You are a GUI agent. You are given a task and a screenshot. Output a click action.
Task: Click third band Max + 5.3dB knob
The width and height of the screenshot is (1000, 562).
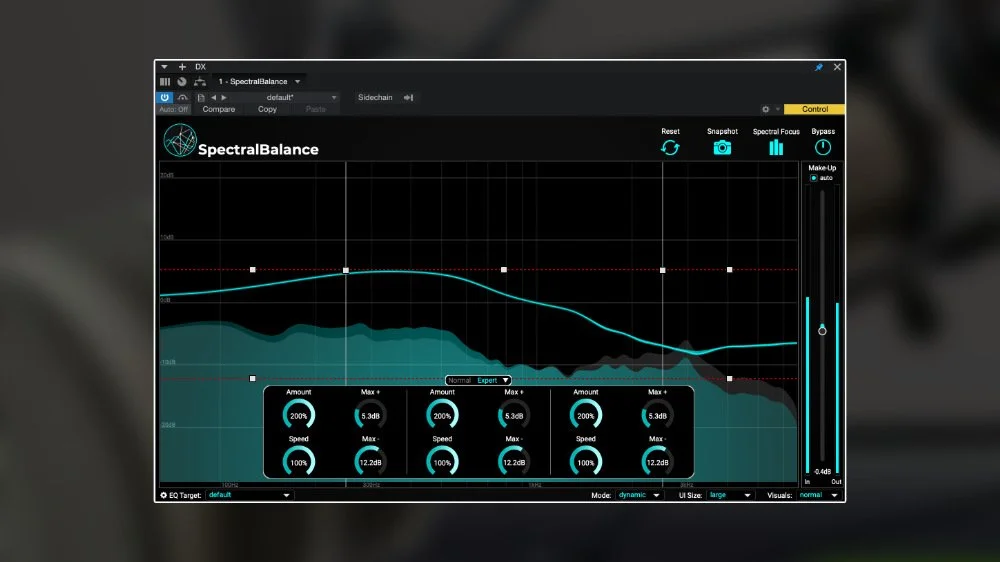(x=658, y=415)
